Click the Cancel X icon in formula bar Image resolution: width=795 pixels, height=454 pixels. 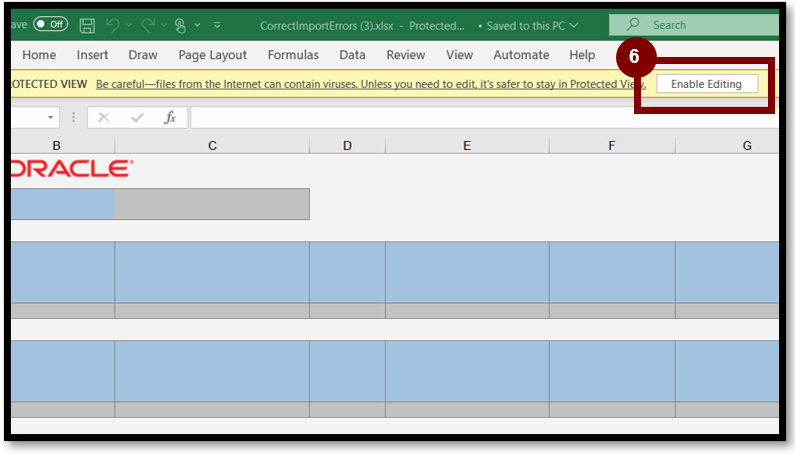pyautogui.click(x=106, y=118)
